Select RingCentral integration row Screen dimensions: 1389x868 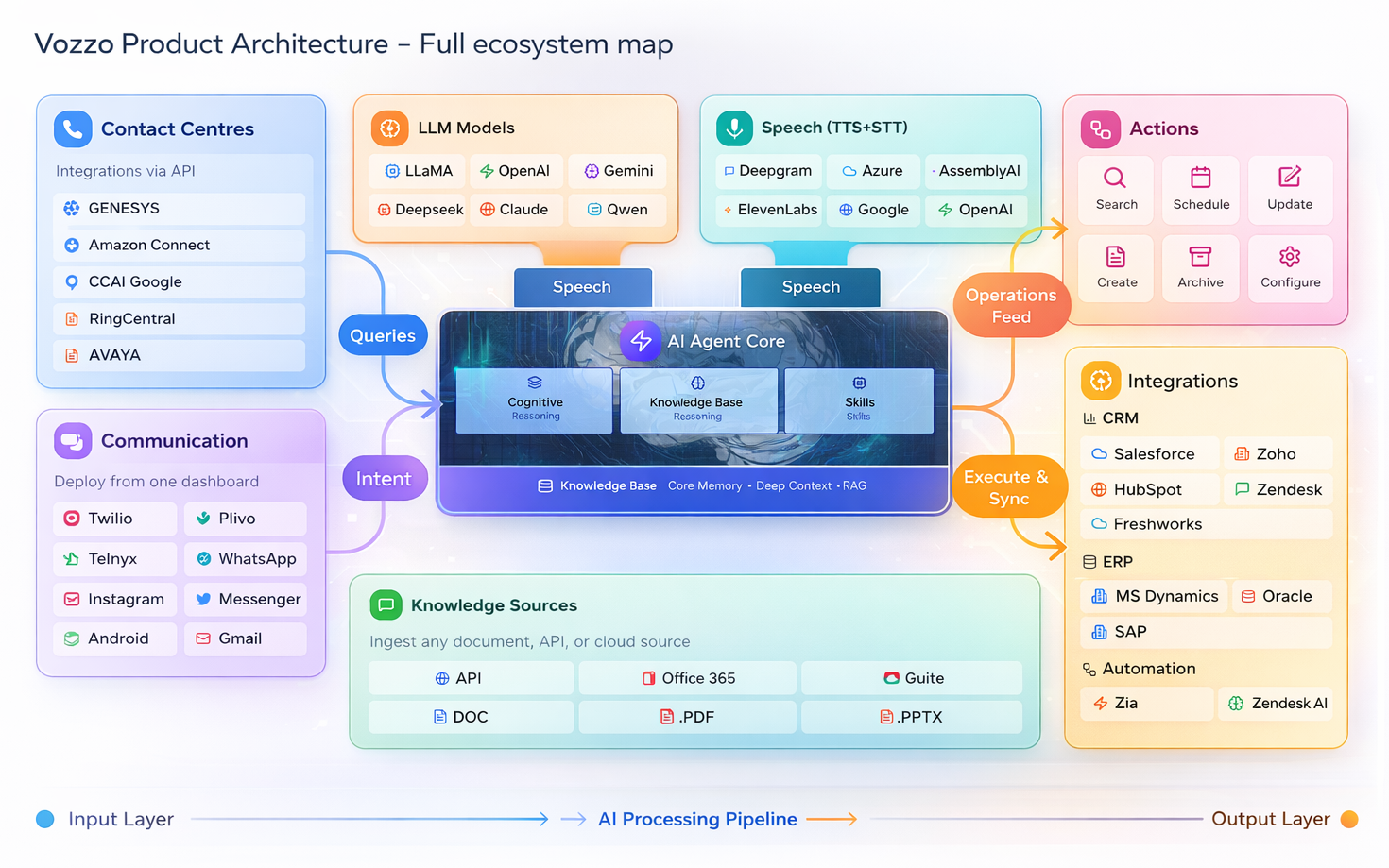(180, 319)
